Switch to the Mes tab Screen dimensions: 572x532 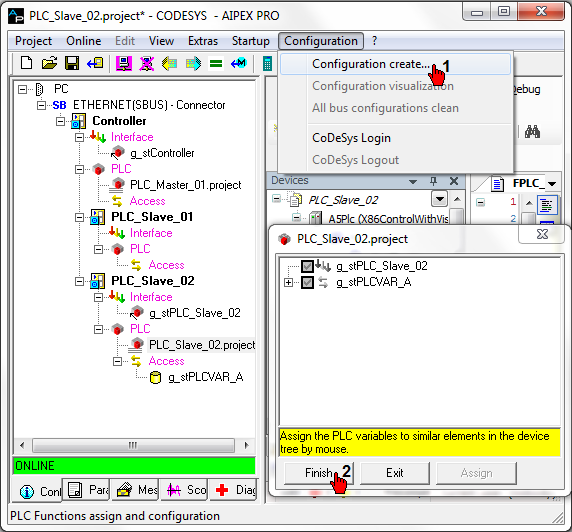[x=135, y=490]
